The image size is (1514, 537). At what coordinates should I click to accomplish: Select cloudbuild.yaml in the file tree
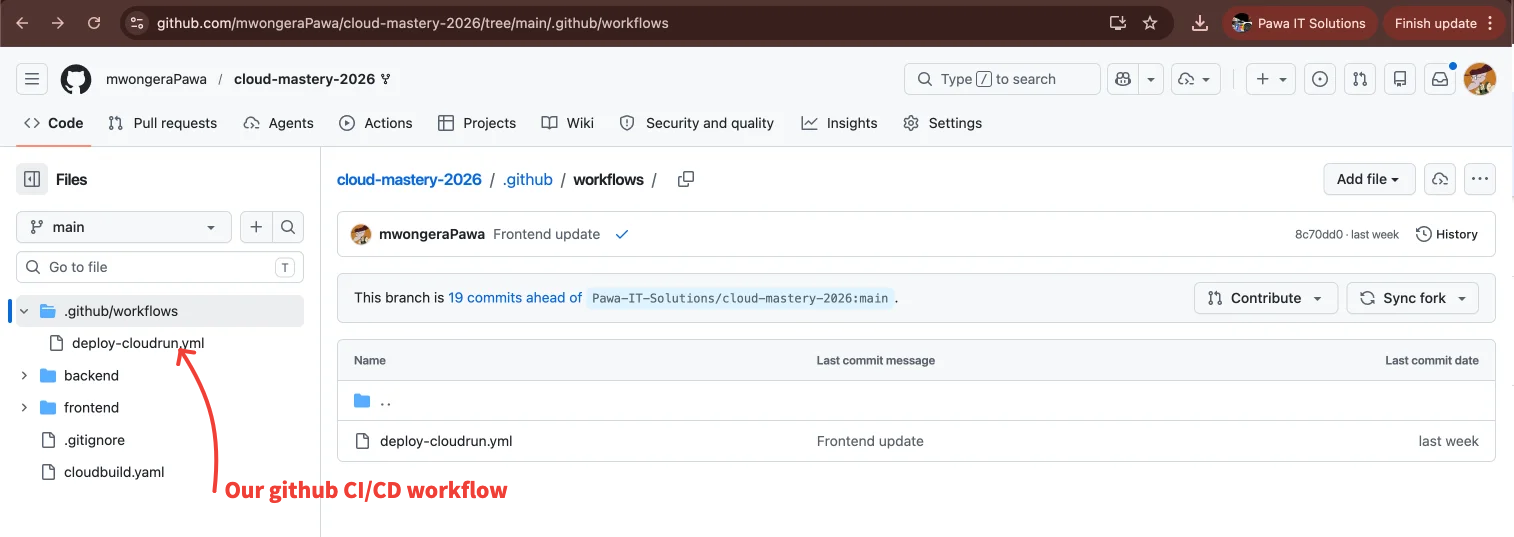114,472
